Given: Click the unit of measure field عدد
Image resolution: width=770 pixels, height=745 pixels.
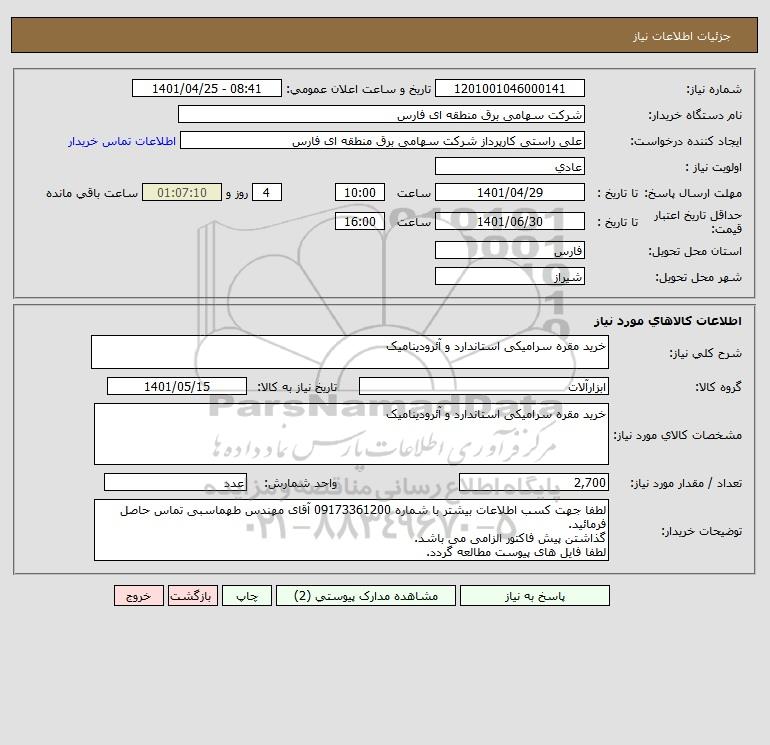Looking at the screenshot, I should (175, 482).
